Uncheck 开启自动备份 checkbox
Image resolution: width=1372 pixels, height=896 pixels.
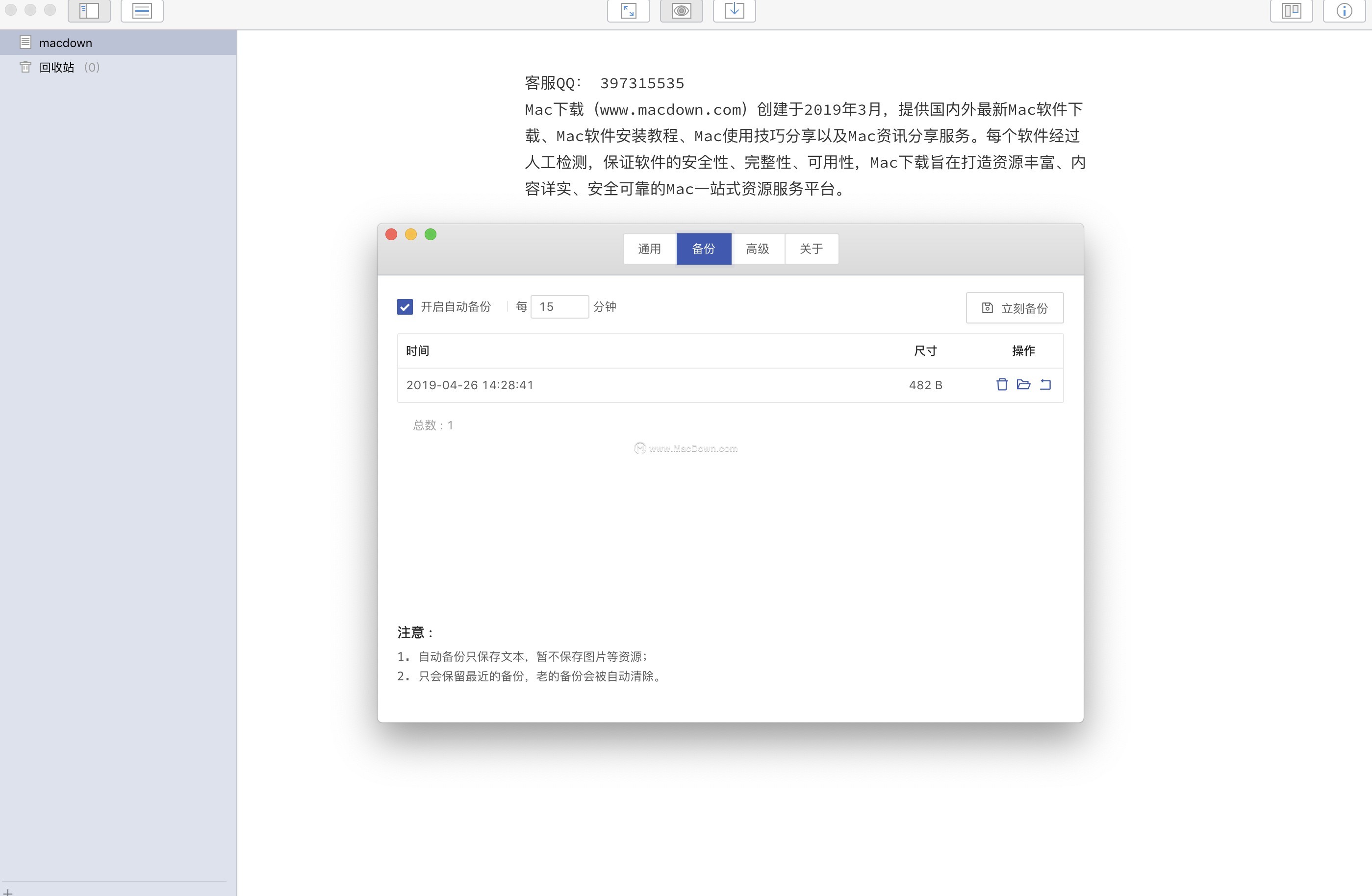click(x=405, y=306)
